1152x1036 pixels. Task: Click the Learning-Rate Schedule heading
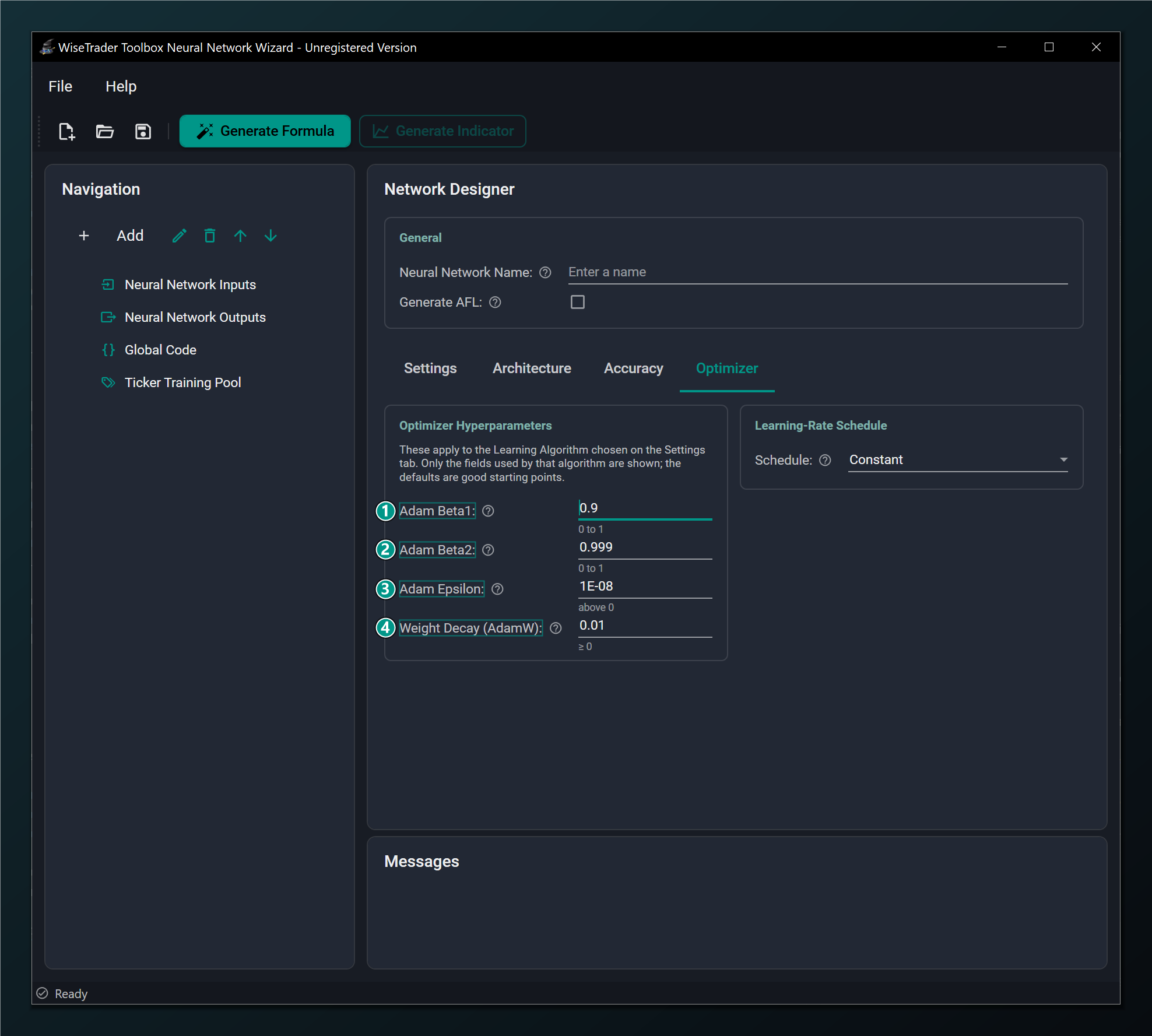pyautogui.click(x=820, y=426)
